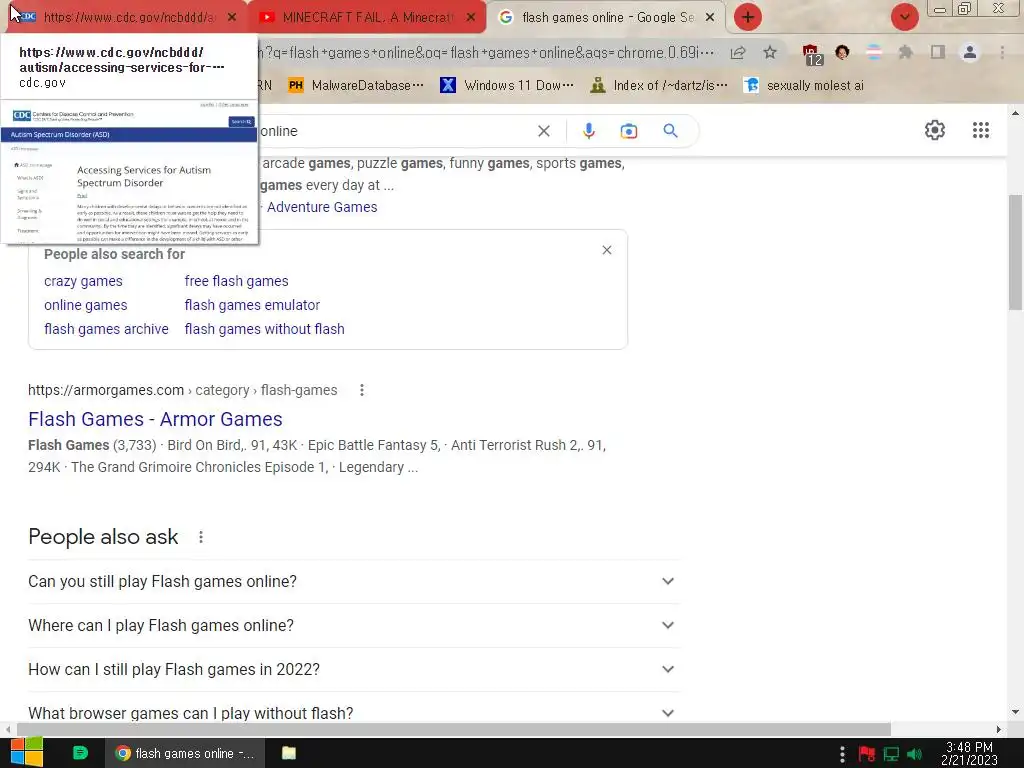Open the tab search dropdown button
This screenshot has height=768, width=1024.
[904, 17]
